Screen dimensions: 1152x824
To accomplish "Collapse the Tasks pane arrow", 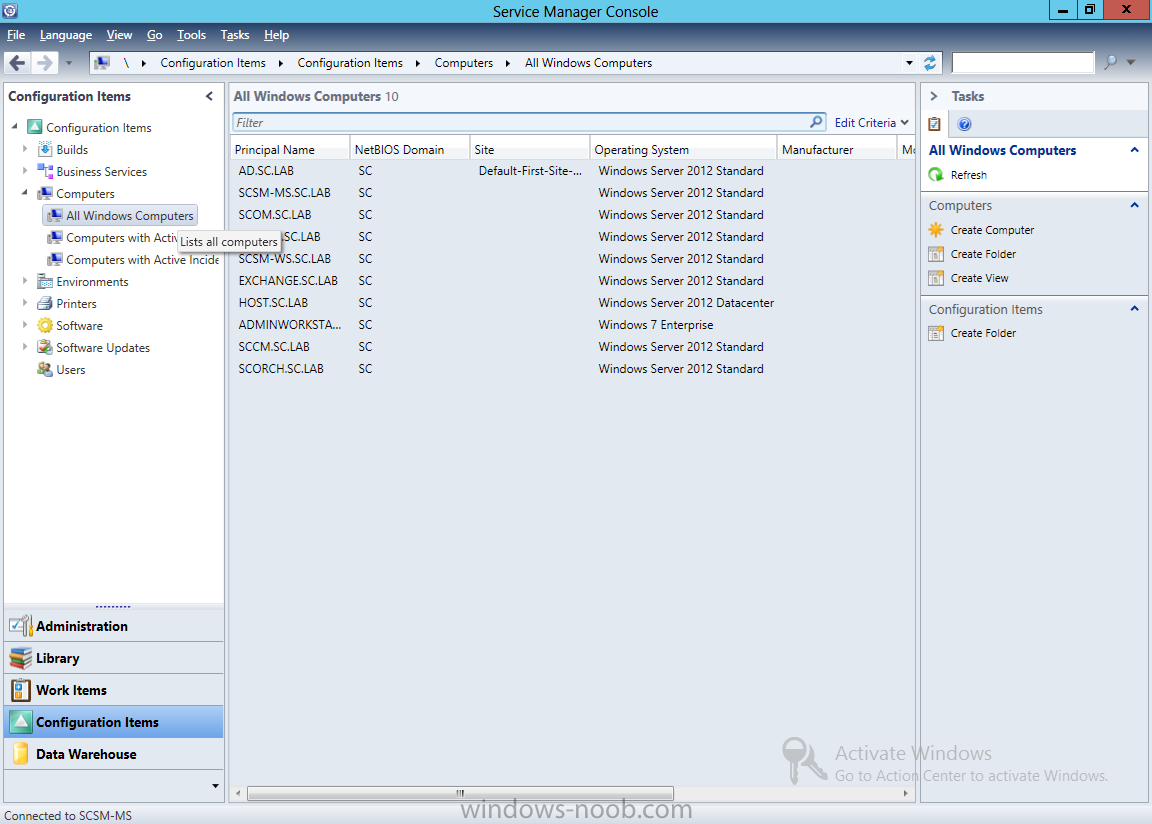I will coord(934,96).
